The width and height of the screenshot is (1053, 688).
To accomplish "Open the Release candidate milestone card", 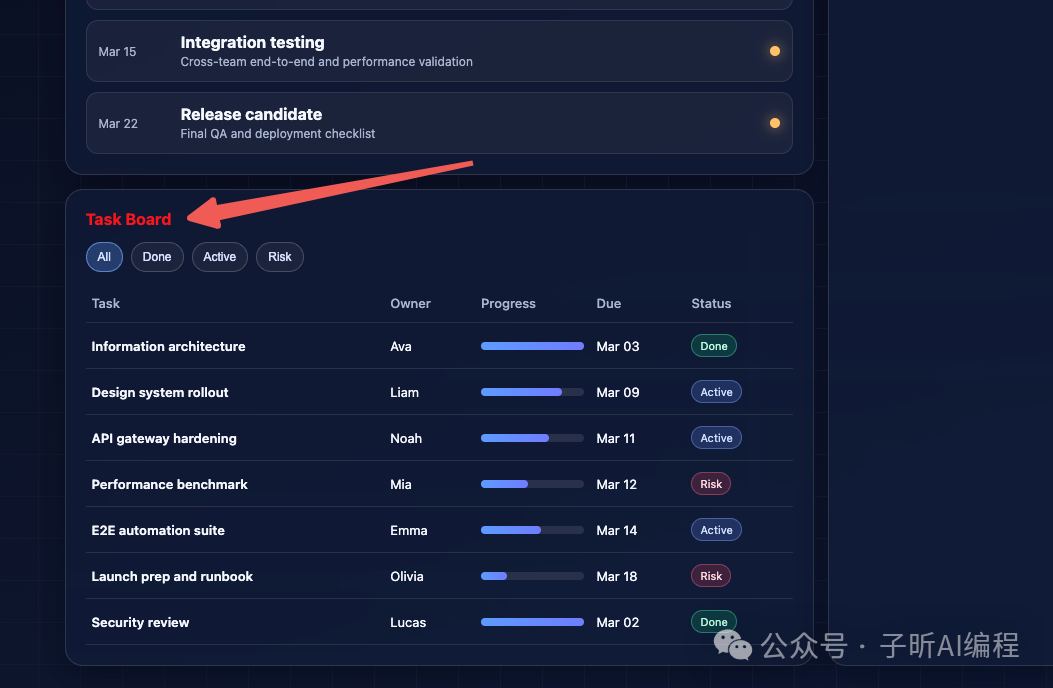I will (x=438, y=123).
